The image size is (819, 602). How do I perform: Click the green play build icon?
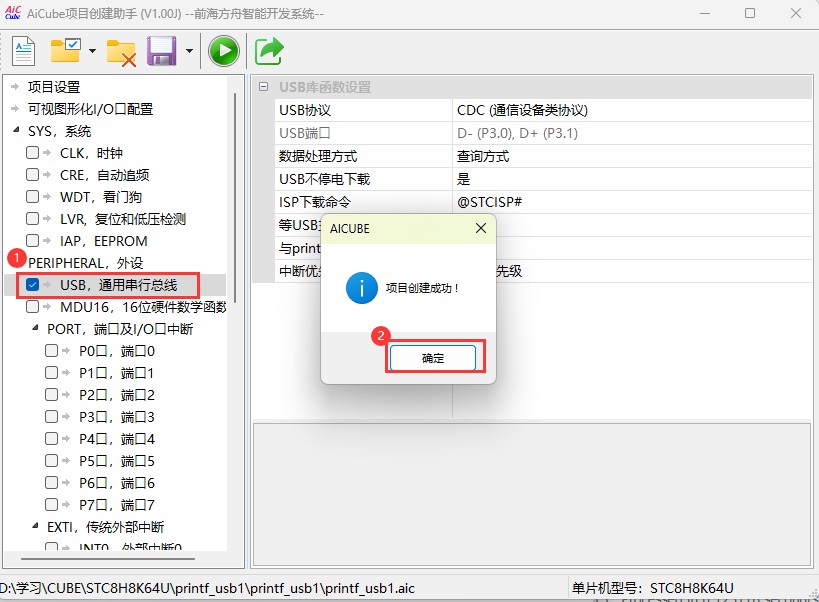coord(224,51)
